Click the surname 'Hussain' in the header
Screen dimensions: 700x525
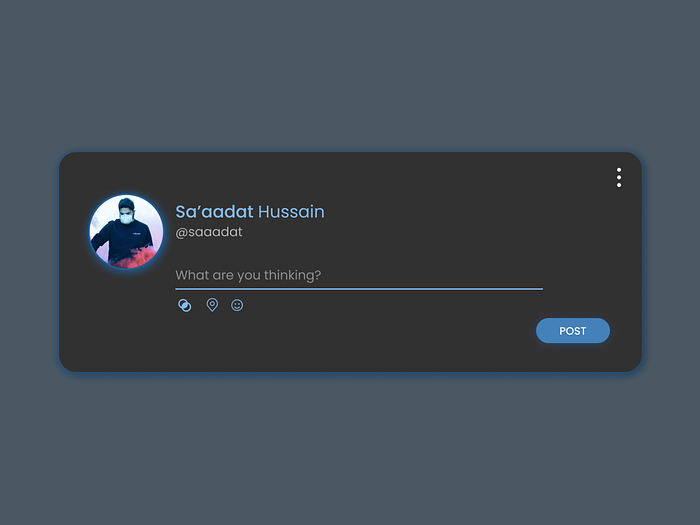click(x=292, y=212)
